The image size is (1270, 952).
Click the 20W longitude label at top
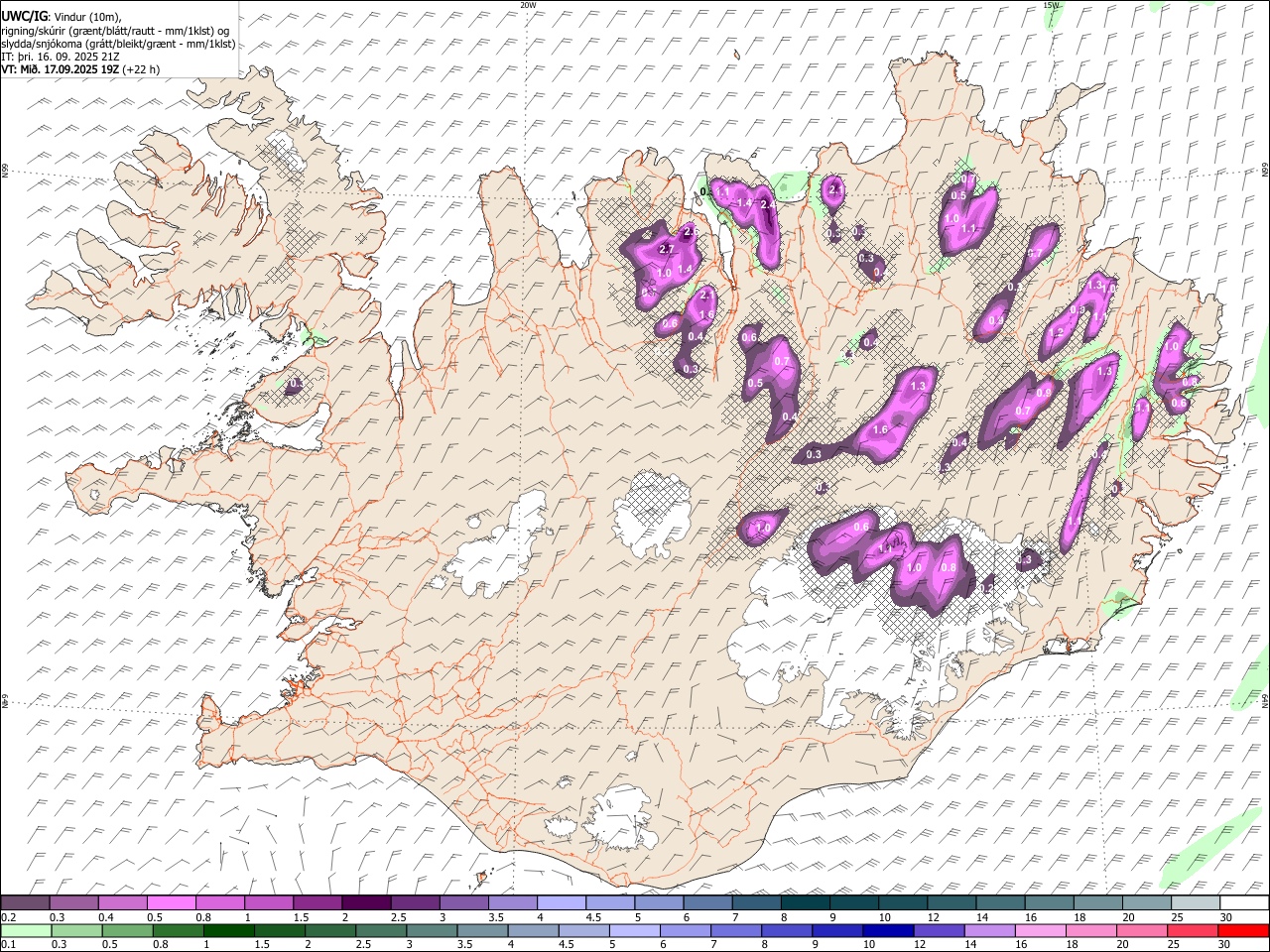click(x=528, y=4)
